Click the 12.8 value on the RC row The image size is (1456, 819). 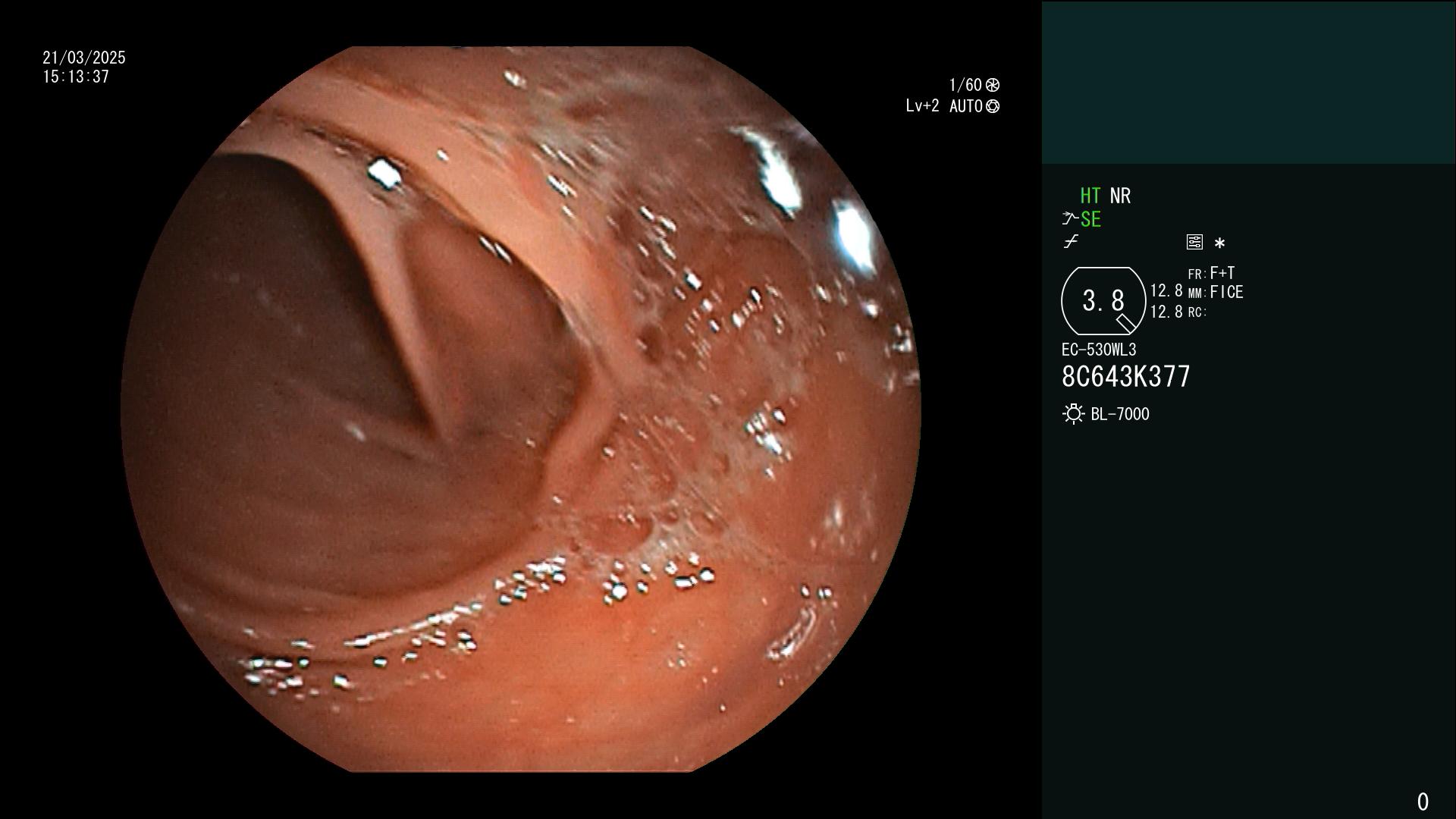click(x=1166, y=312)
